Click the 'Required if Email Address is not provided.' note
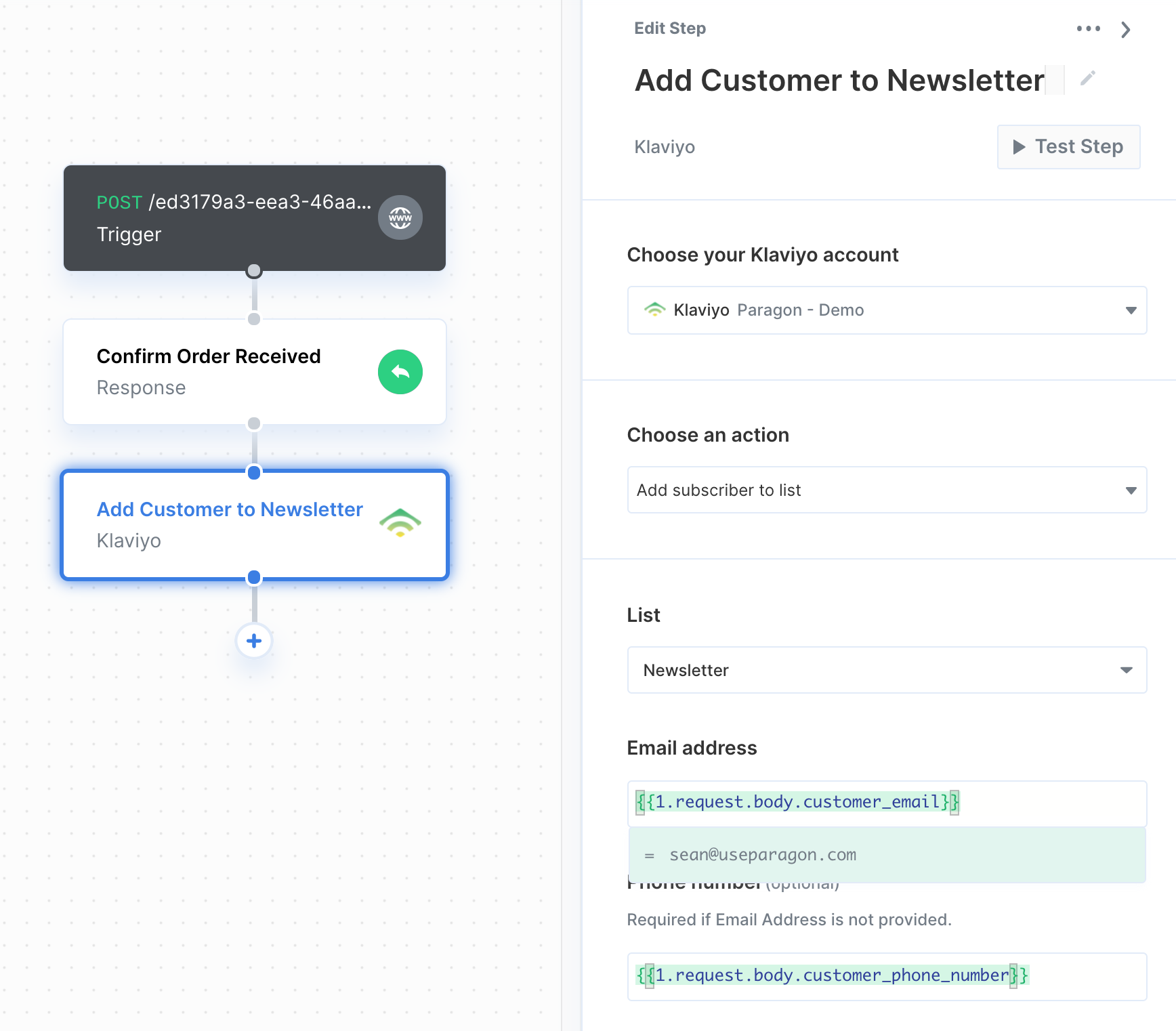1176x1031 pixels. (789, 919)
